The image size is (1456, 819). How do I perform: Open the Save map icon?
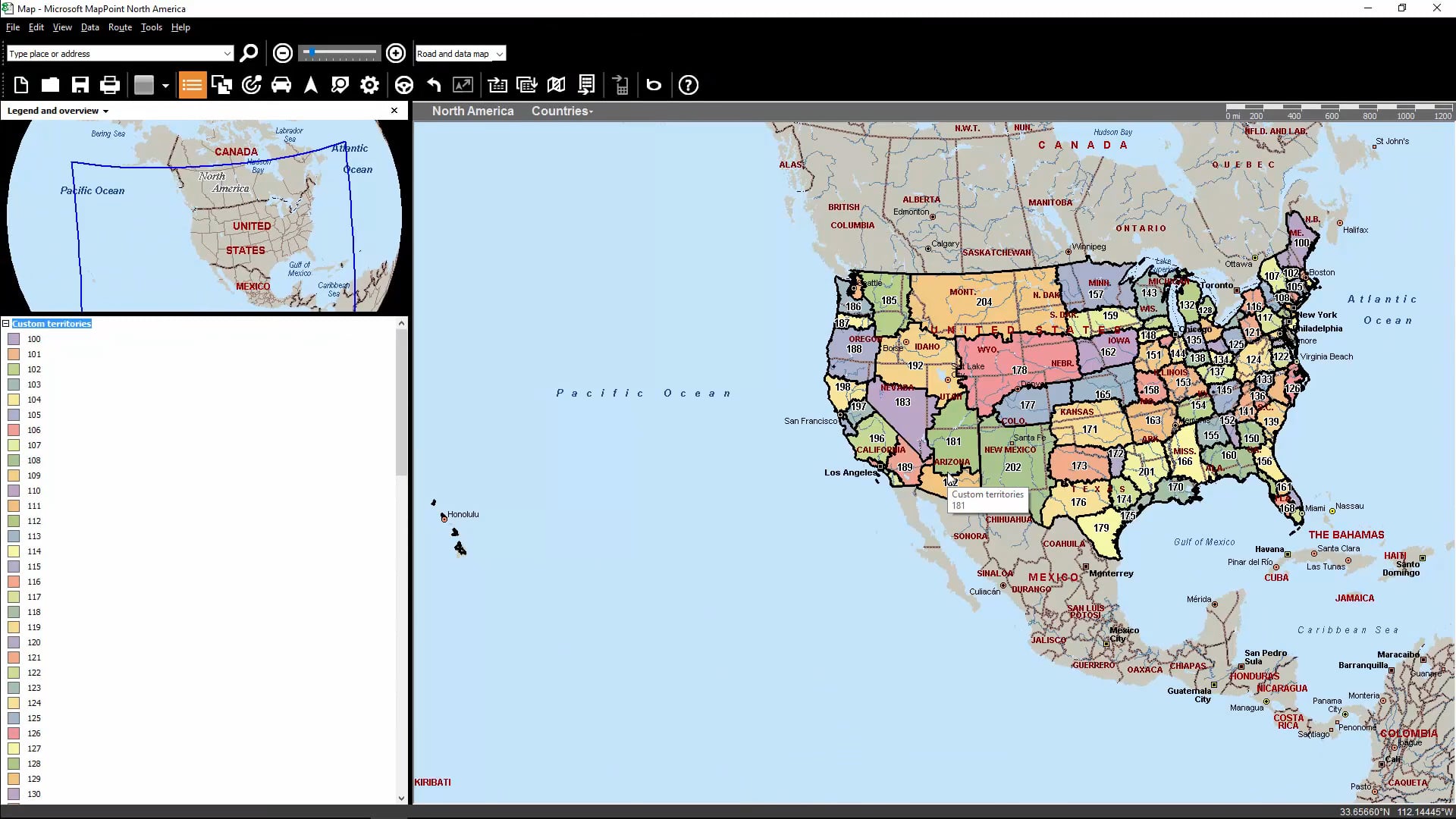[x=80, y=85]
